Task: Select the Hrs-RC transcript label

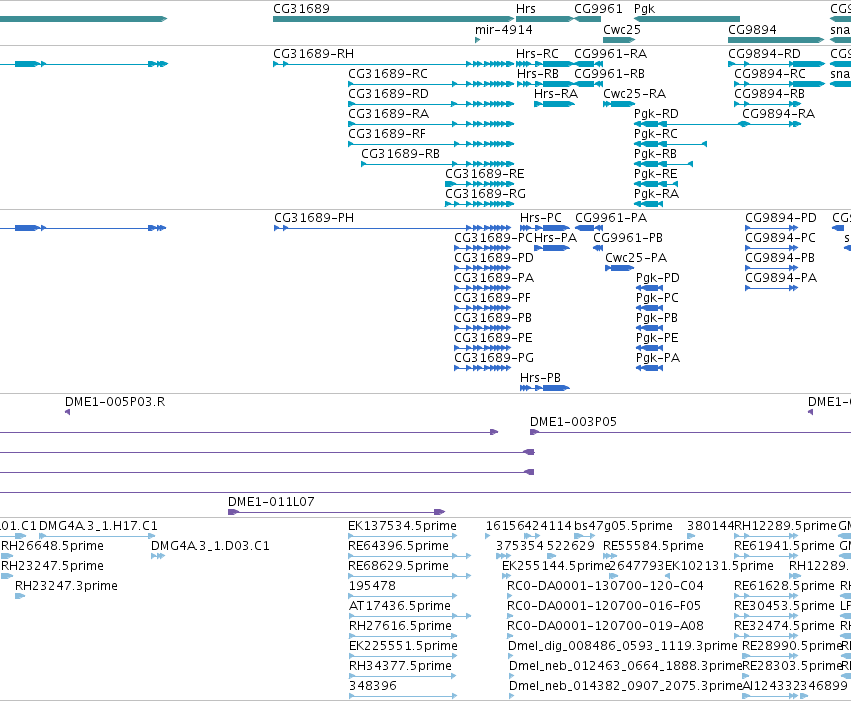Action: (x=537, y=54)
